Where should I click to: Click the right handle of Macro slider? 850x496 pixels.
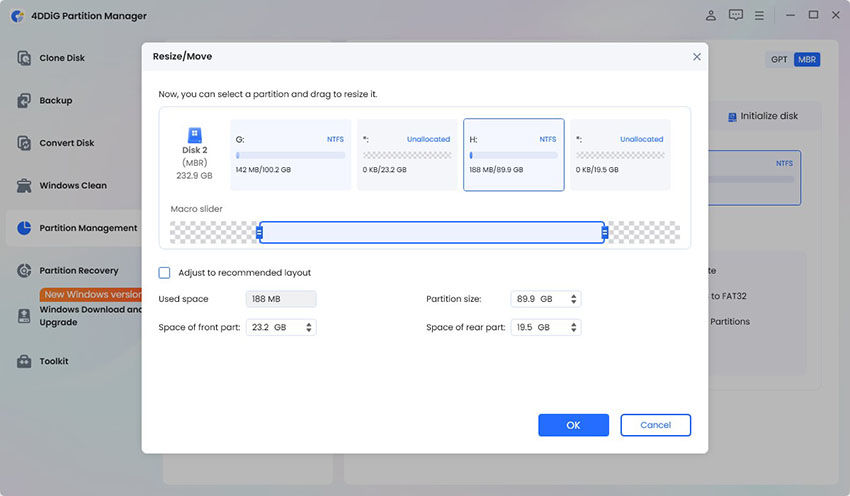click(x=604, y=233)
